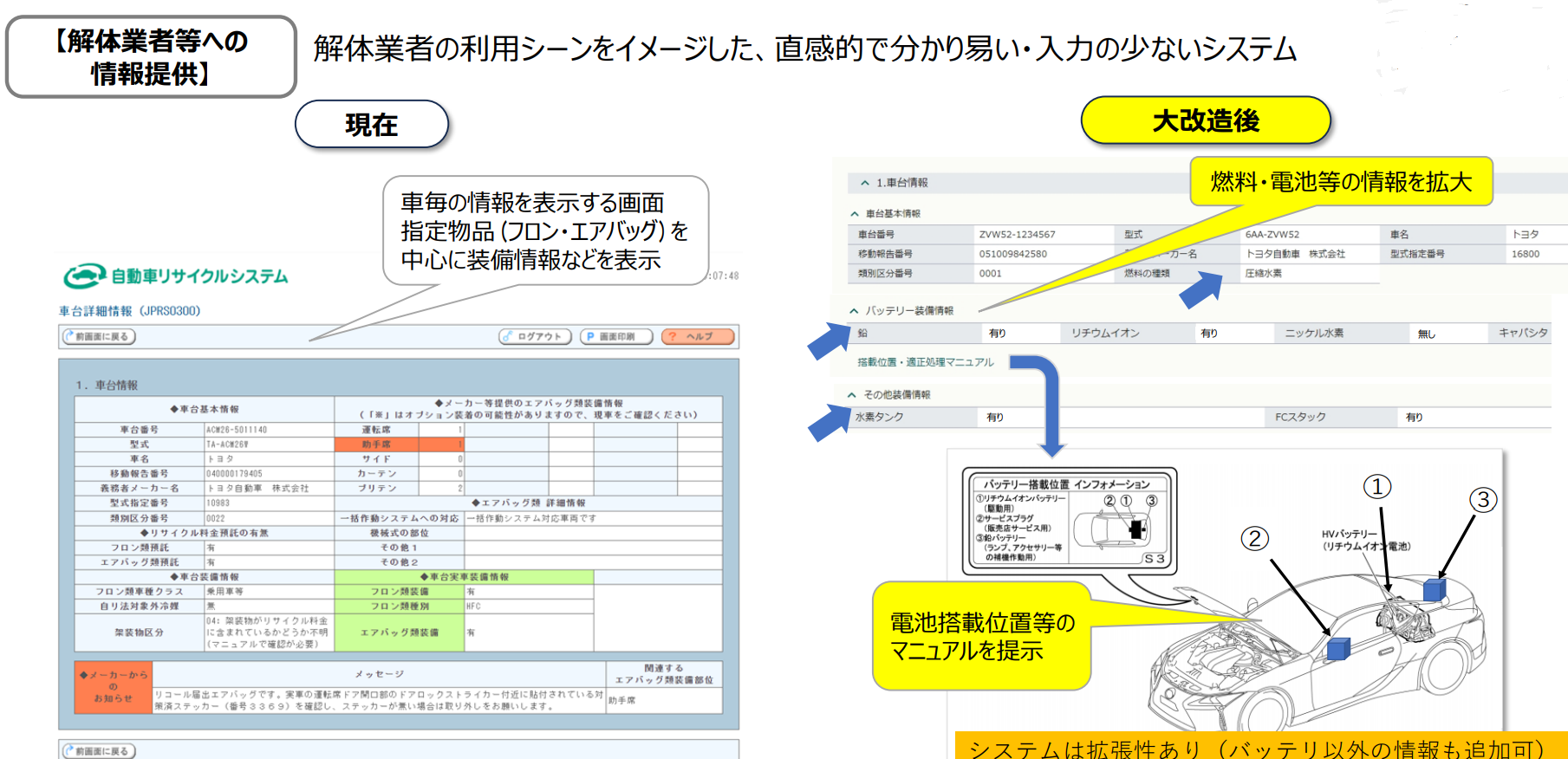Screen dimensions: 1568x759
Task: Click the 自動車リサイクルシステム car logo
Action: click(83, 276)
